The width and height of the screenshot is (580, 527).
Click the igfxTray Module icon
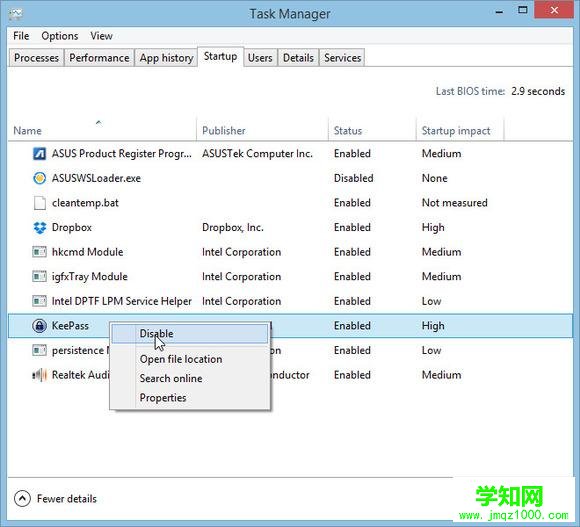point(39,276)
